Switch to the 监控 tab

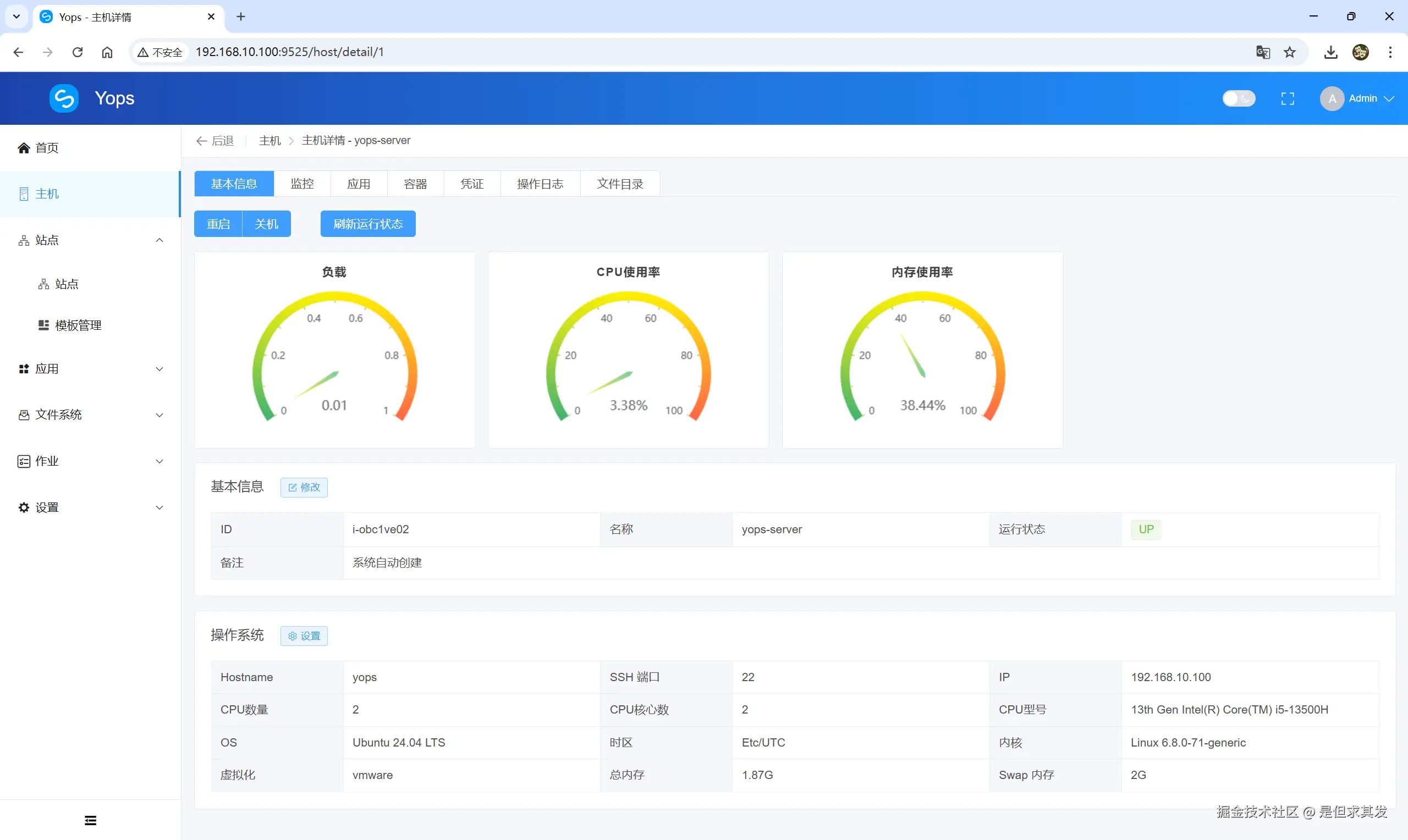click(x=302, y=184)
